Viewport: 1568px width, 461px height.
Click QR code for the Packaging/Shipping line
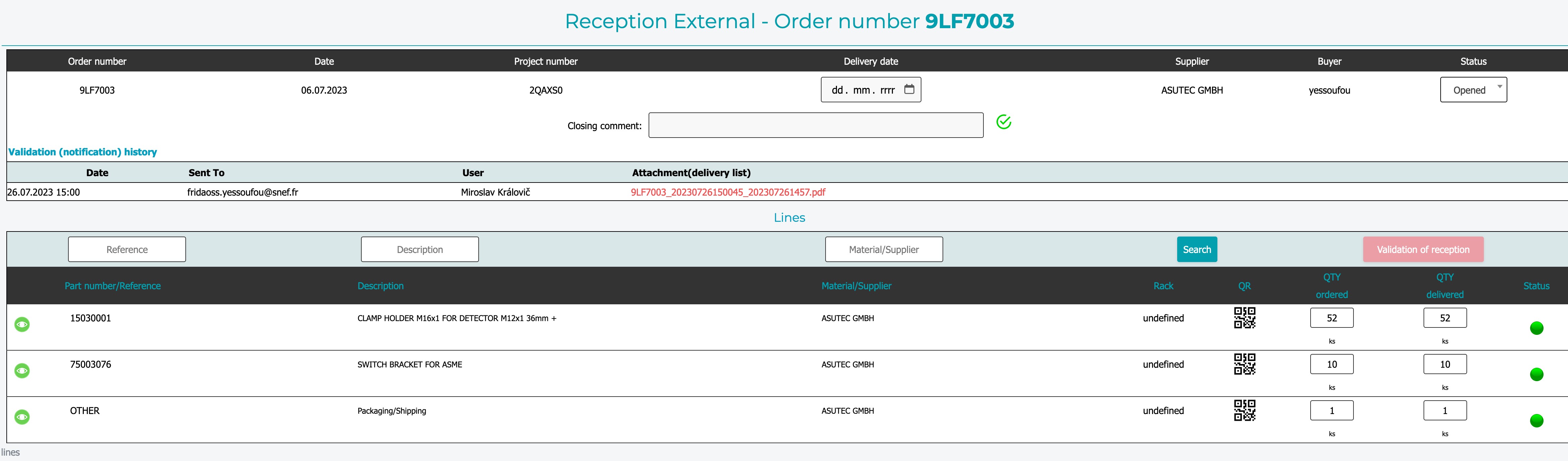[1244, 410]
